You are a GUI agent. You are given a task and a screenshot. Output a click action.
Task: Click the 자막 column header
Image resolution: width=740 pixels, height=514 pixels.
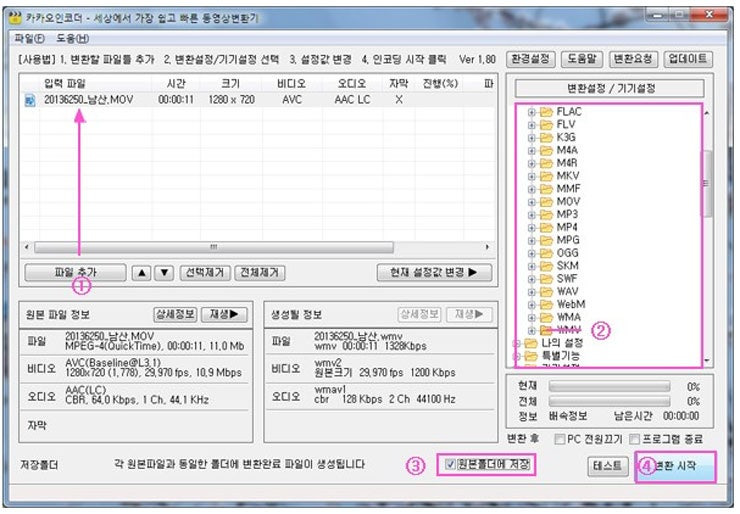(x=399, y=84)
